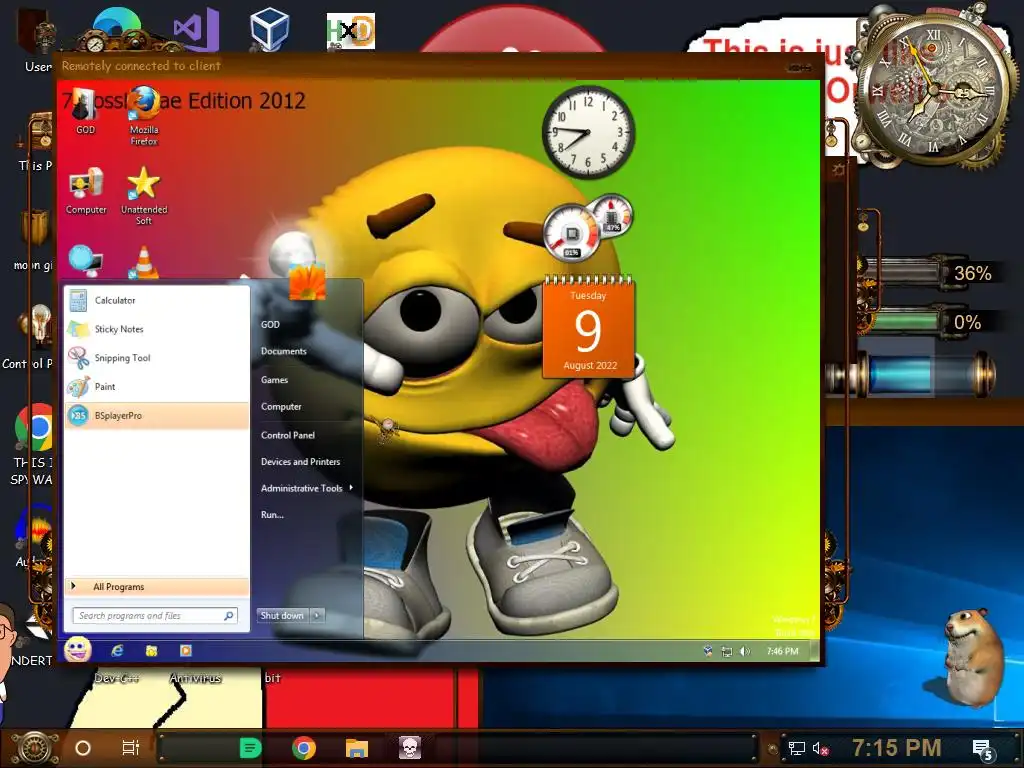Open the media player icon on the remote taskbar
The height and width of the screenshot is (768, 1024).
tap(186, 650)
